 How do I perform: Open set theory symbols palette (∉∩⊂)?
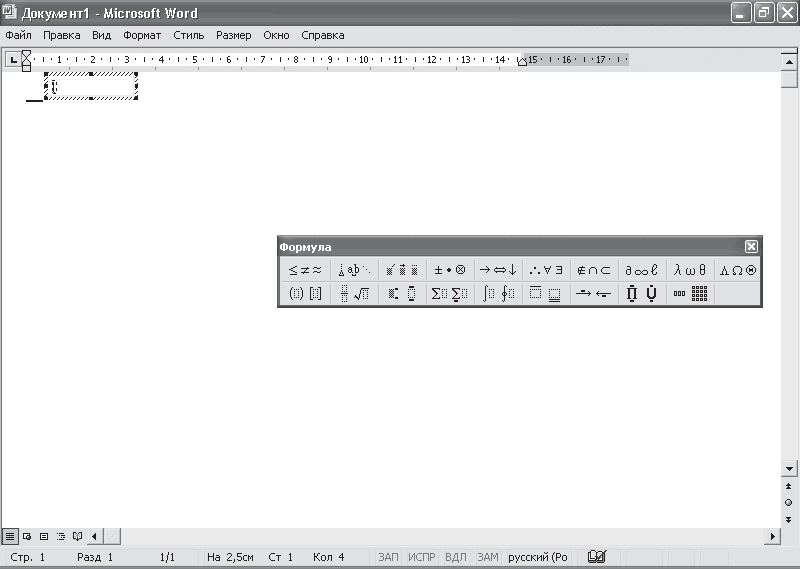pos(594,270)
